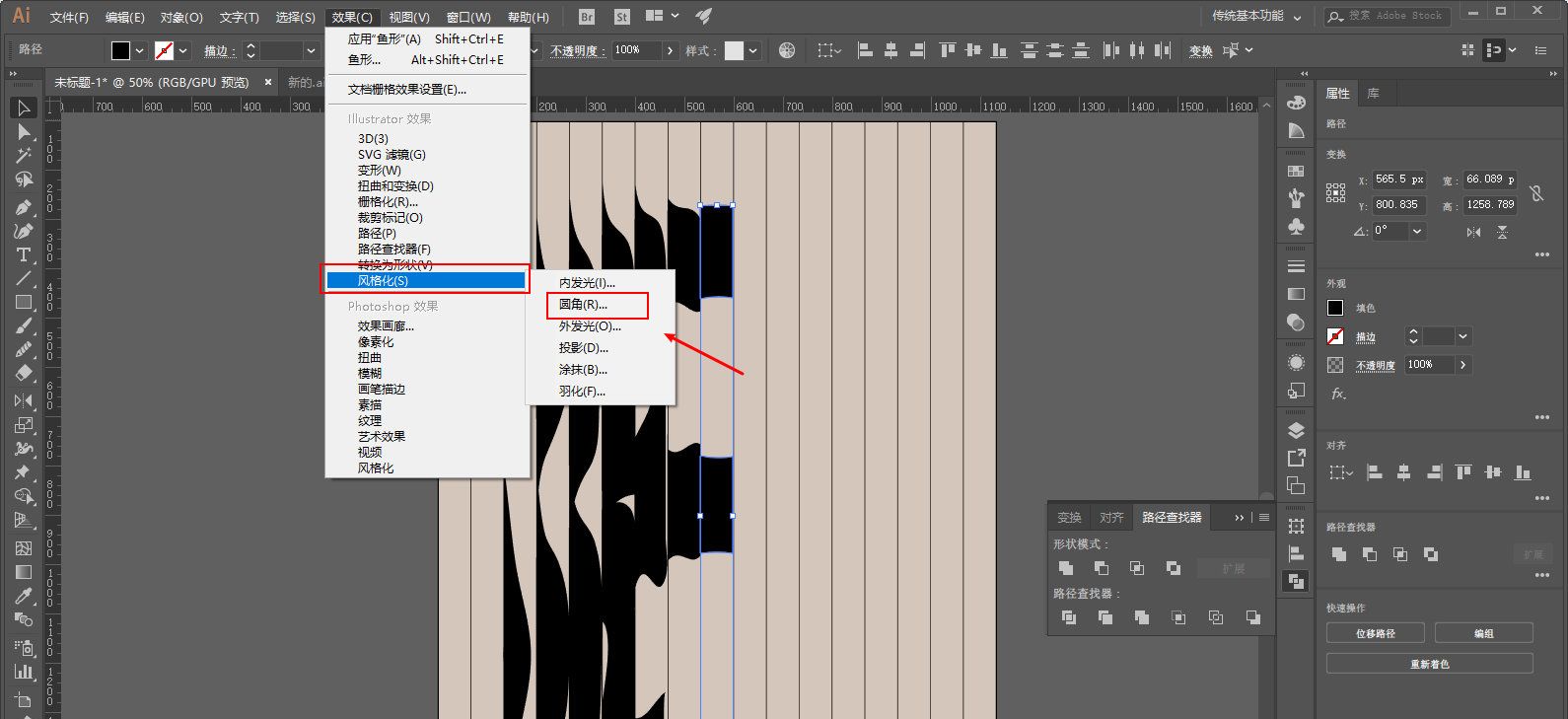The image size is (1568, 719).
Task: Open the workspace switcher 传统基本功能
Action: point(1256,16)
